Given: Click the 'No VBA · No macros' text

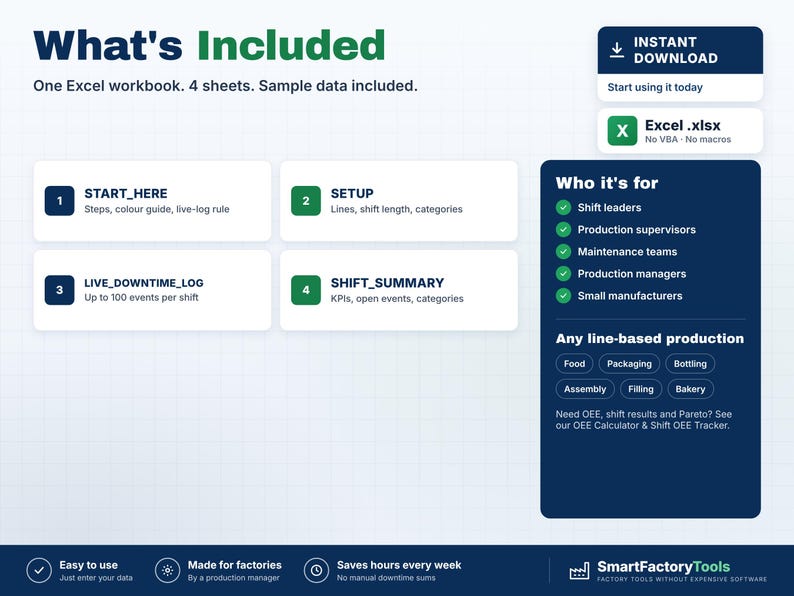Looking at the screenshot, I should [688, 139].
